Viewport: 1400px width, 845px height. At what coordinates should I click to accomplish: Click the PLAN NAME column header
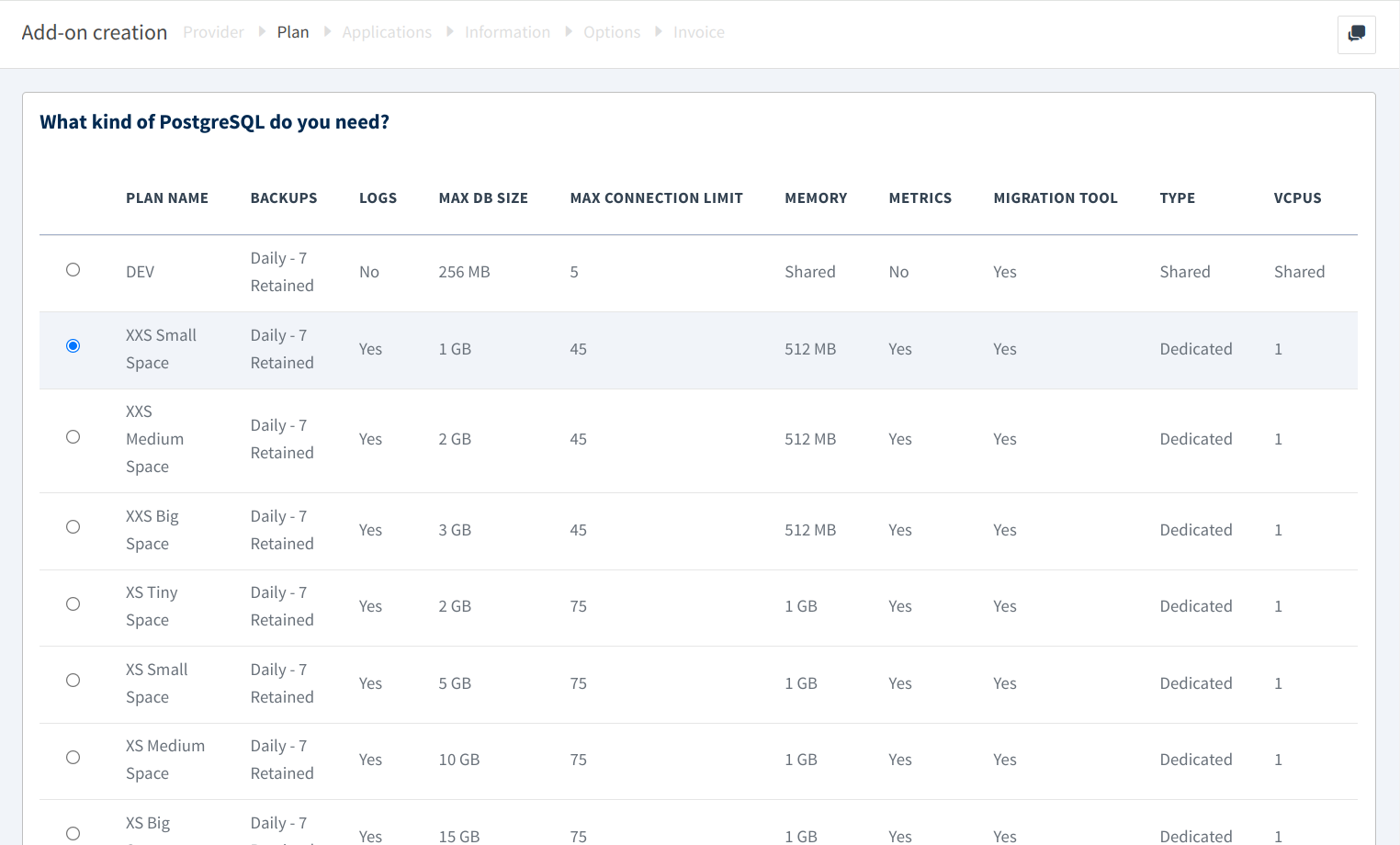point(167,198)
